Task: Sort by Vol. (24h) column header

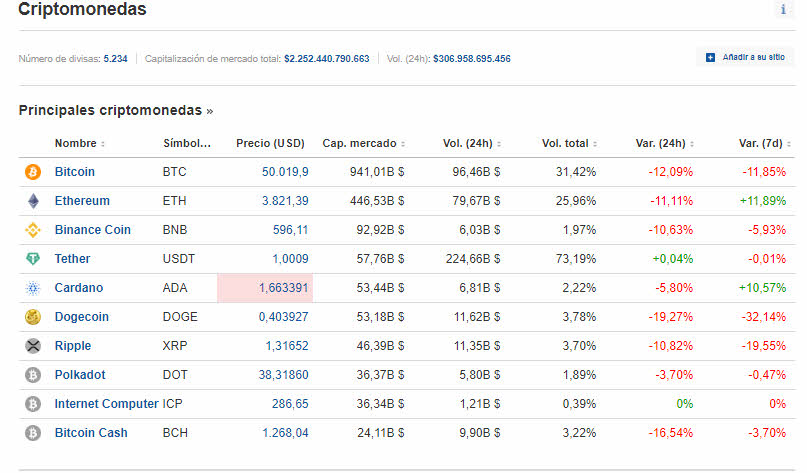Action: pos(471,143)
